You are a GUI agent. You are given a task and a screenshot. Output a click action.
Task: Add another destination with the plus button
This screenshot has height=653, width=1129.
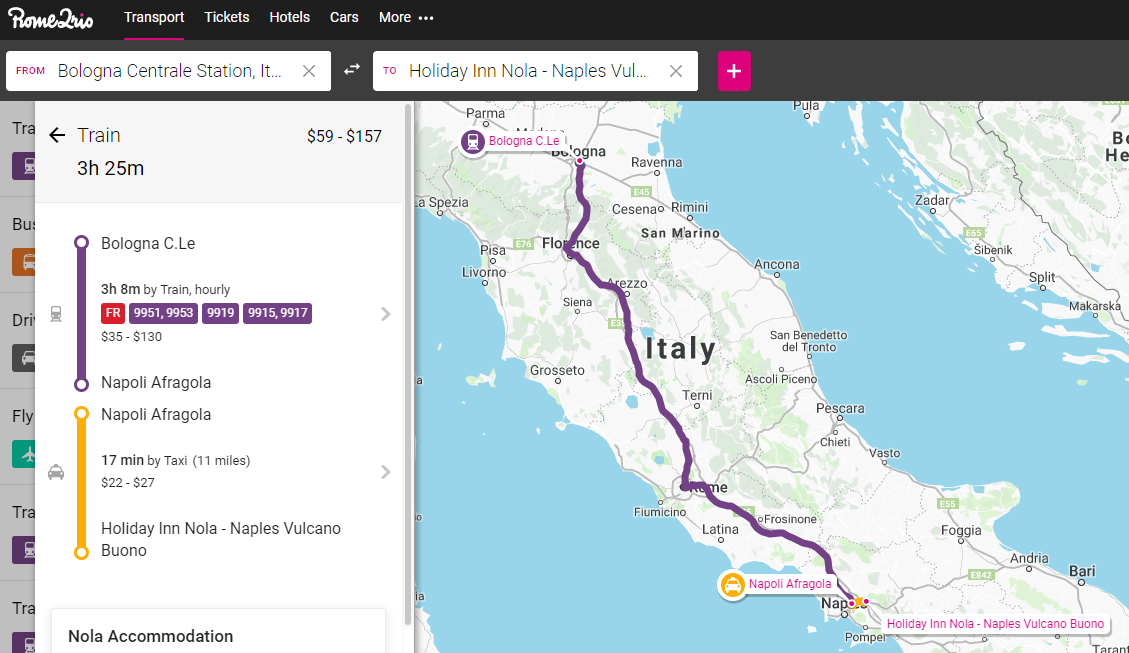(734, 71)
